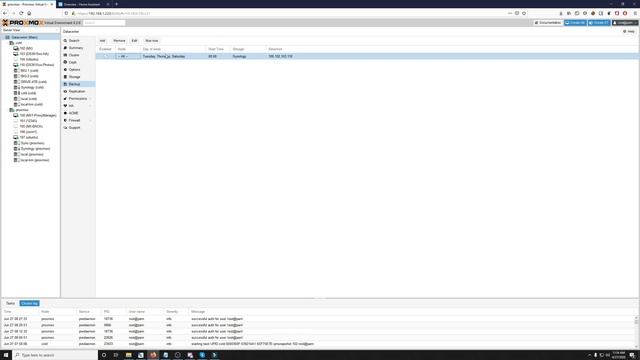Open the Search section in Datacenter menu
640x360 pixels.
pos(74,41)
